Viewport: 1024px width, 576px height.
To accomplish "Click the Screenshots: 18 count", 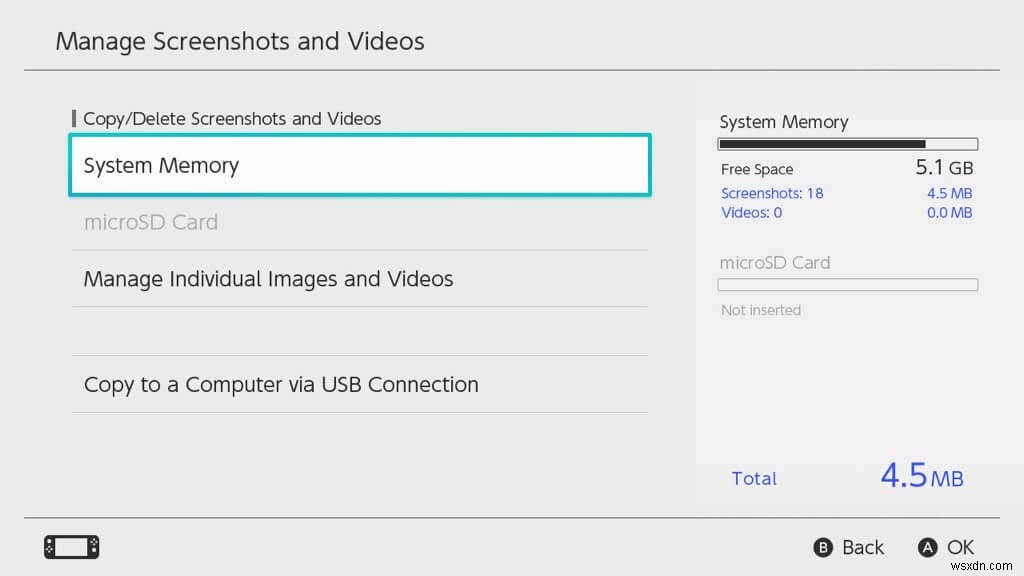I will click(772, 193).
